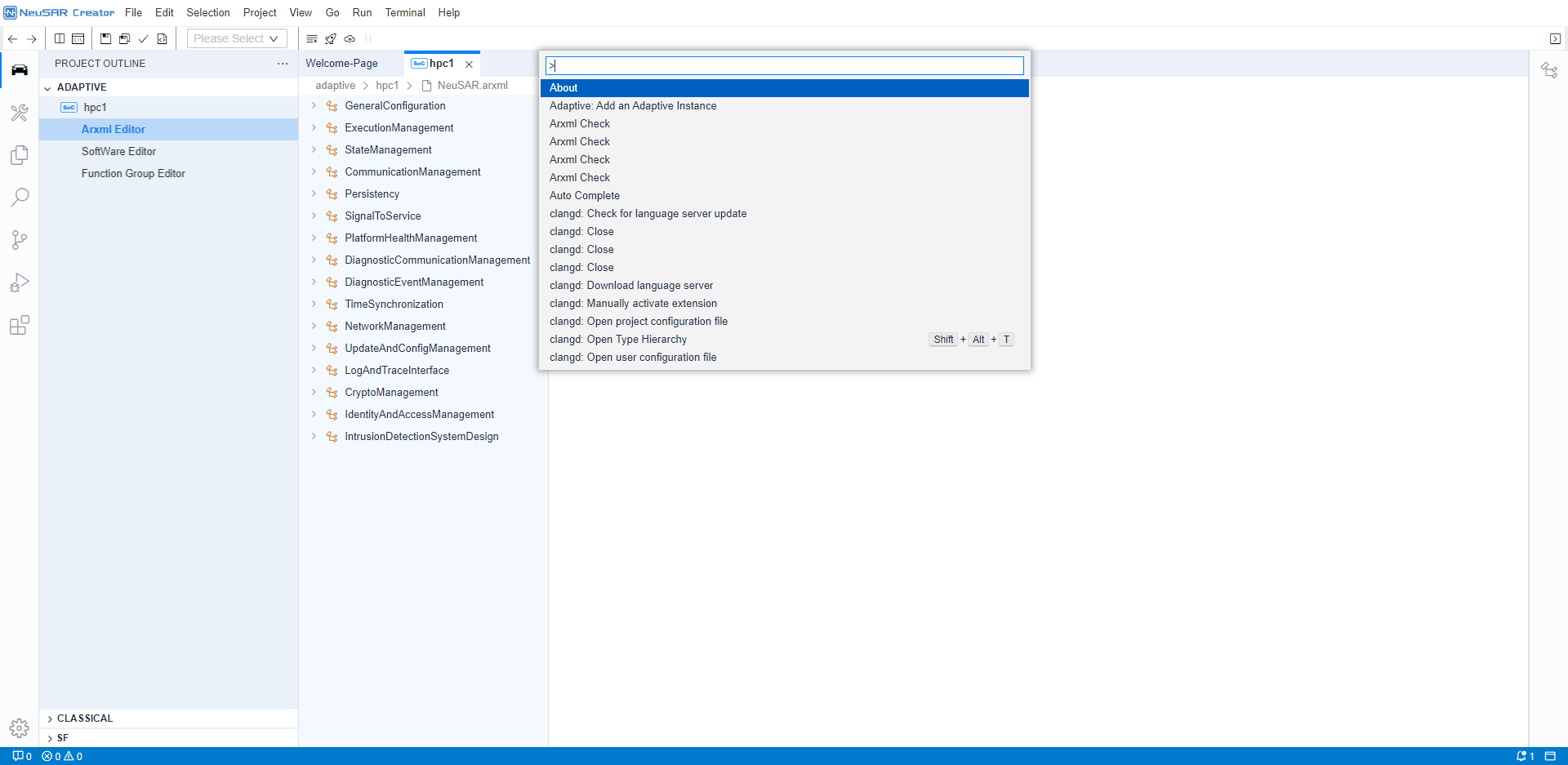
Task: Open SoftWare Editor in project outline
Action: [118, 151]
